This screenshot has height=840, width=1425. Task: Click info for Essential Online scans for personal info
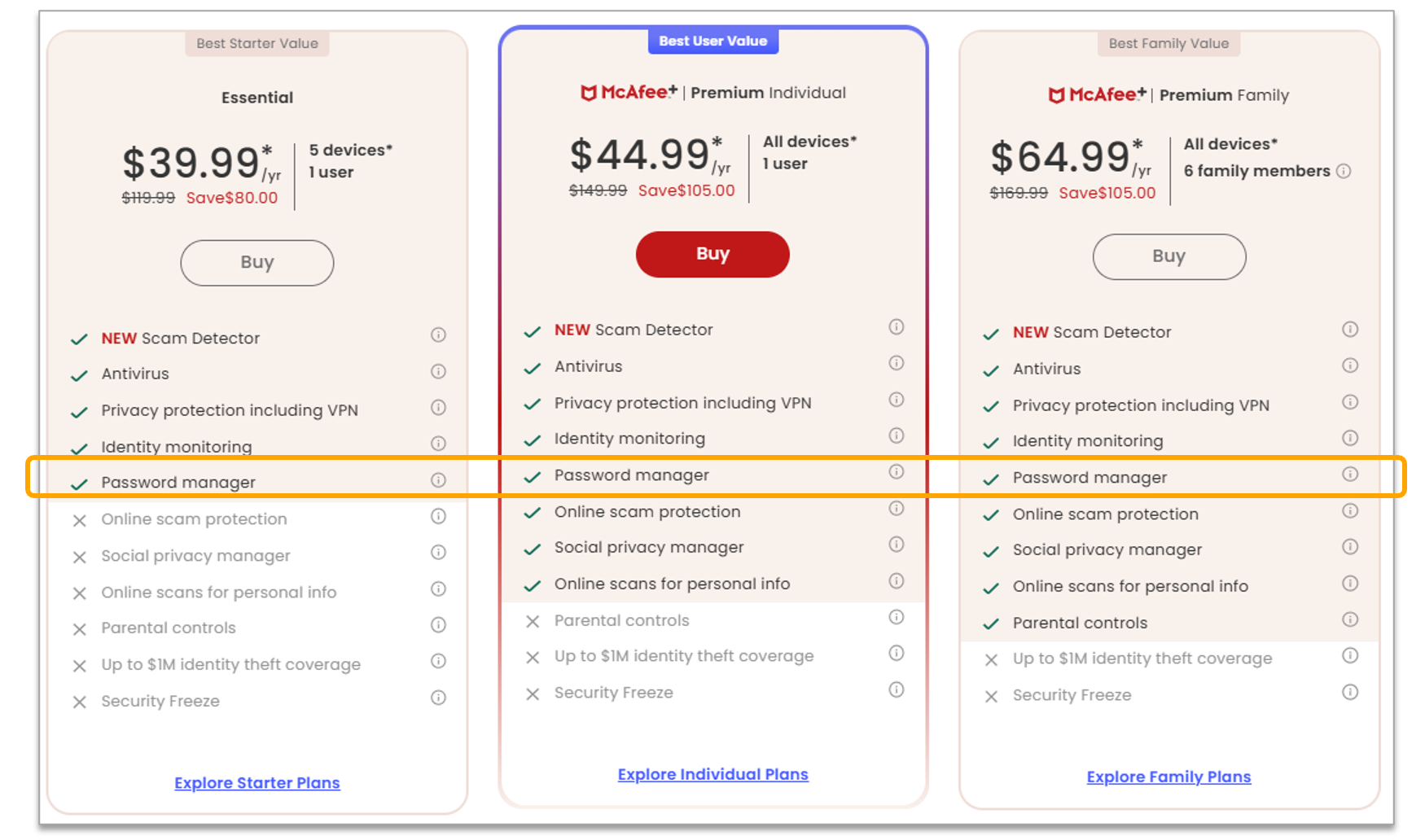[438, 588]
